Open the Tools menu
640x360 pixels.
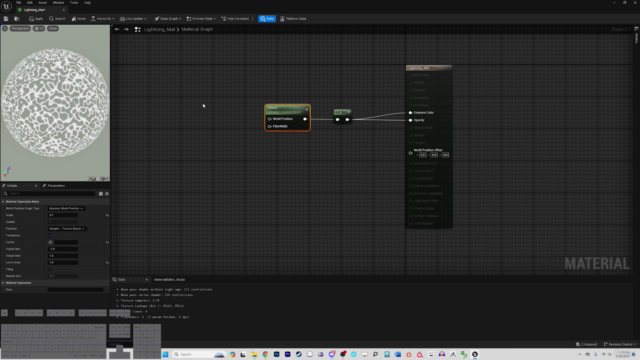74,2
